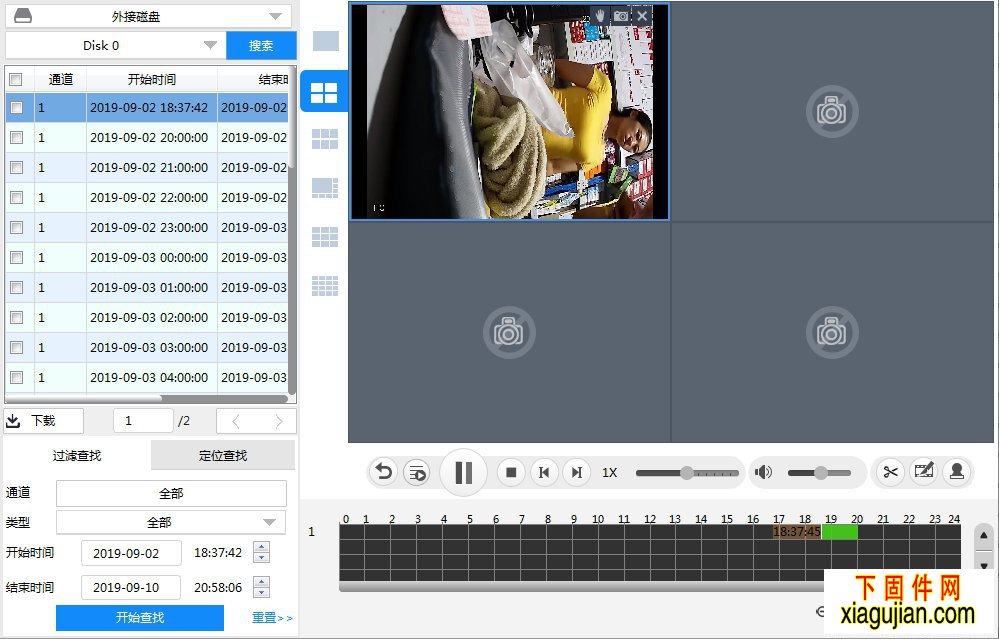Click the reverse playback button
The height and width of the screenshot is (639, 999).
(x=384, y=472)
